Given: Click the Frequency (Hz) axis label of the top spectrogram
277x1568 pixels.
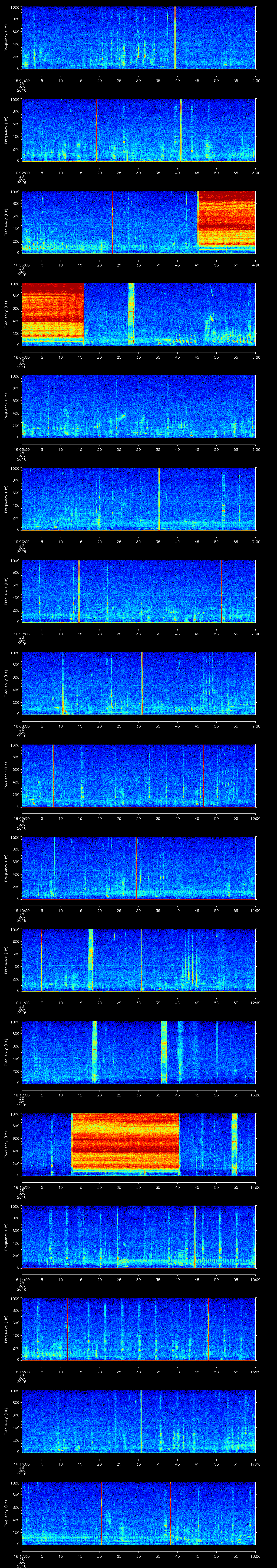Looking at the screenshot, I should [7, 38].
